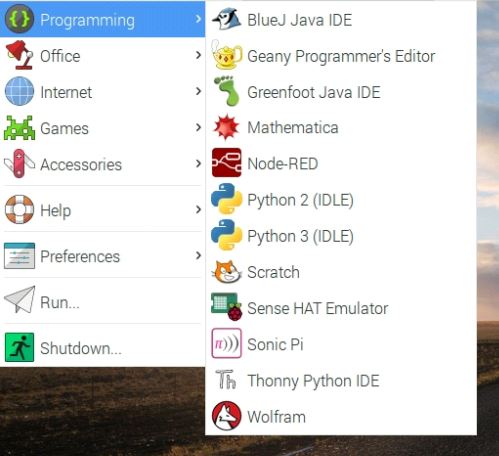Click the Node-RED flow icon
Screen dimensions: 499x456
[x=226, y=163]
